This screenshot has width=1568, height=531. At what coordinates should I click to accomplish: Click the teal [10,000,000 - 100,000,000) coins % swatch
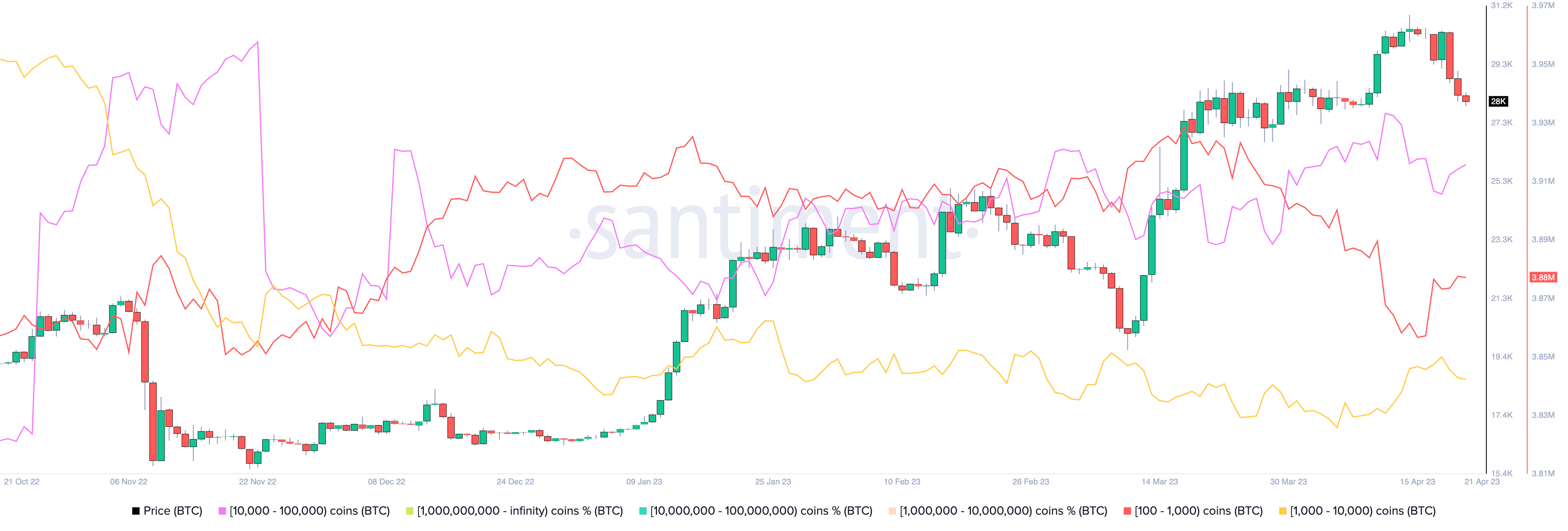643,511
